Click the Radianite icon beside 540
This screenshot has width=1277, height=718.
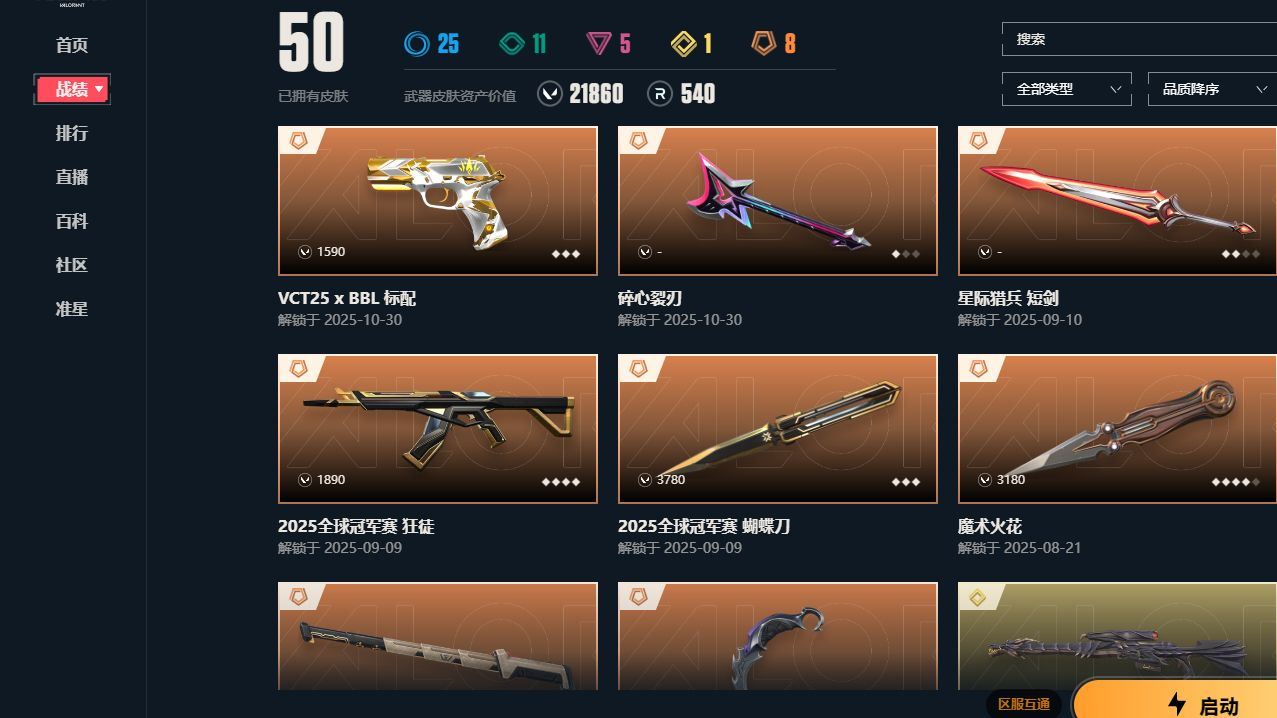point(660,94)
